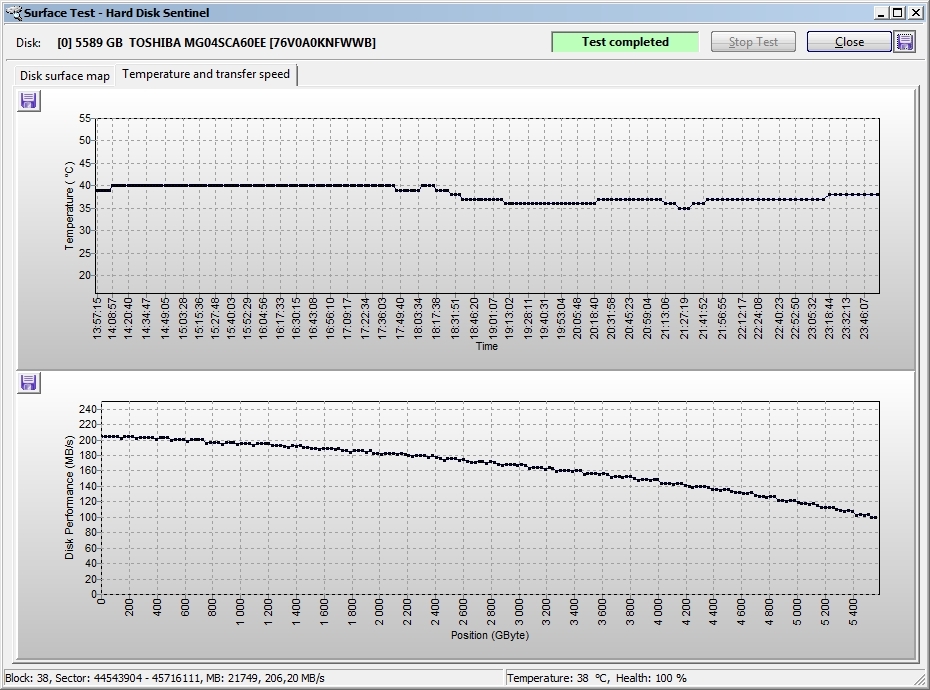This screenshot has width=930, height=690.
Task: Click the Hard Disk Sentinel title bar icon
Action: 11,13
